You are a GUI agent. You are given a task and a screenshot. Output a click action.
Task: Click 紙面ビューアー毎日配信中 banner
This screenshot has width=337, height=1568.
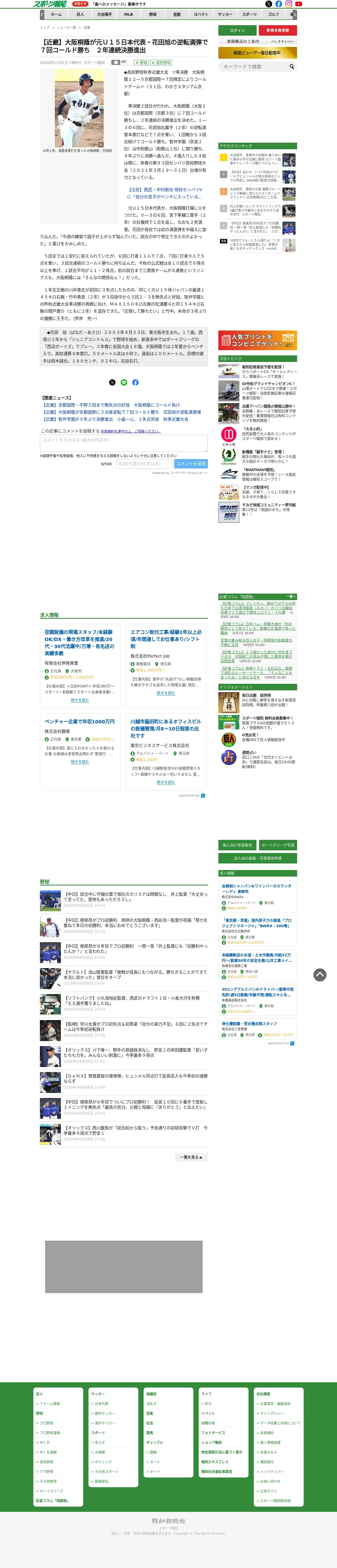coord(257,53)
